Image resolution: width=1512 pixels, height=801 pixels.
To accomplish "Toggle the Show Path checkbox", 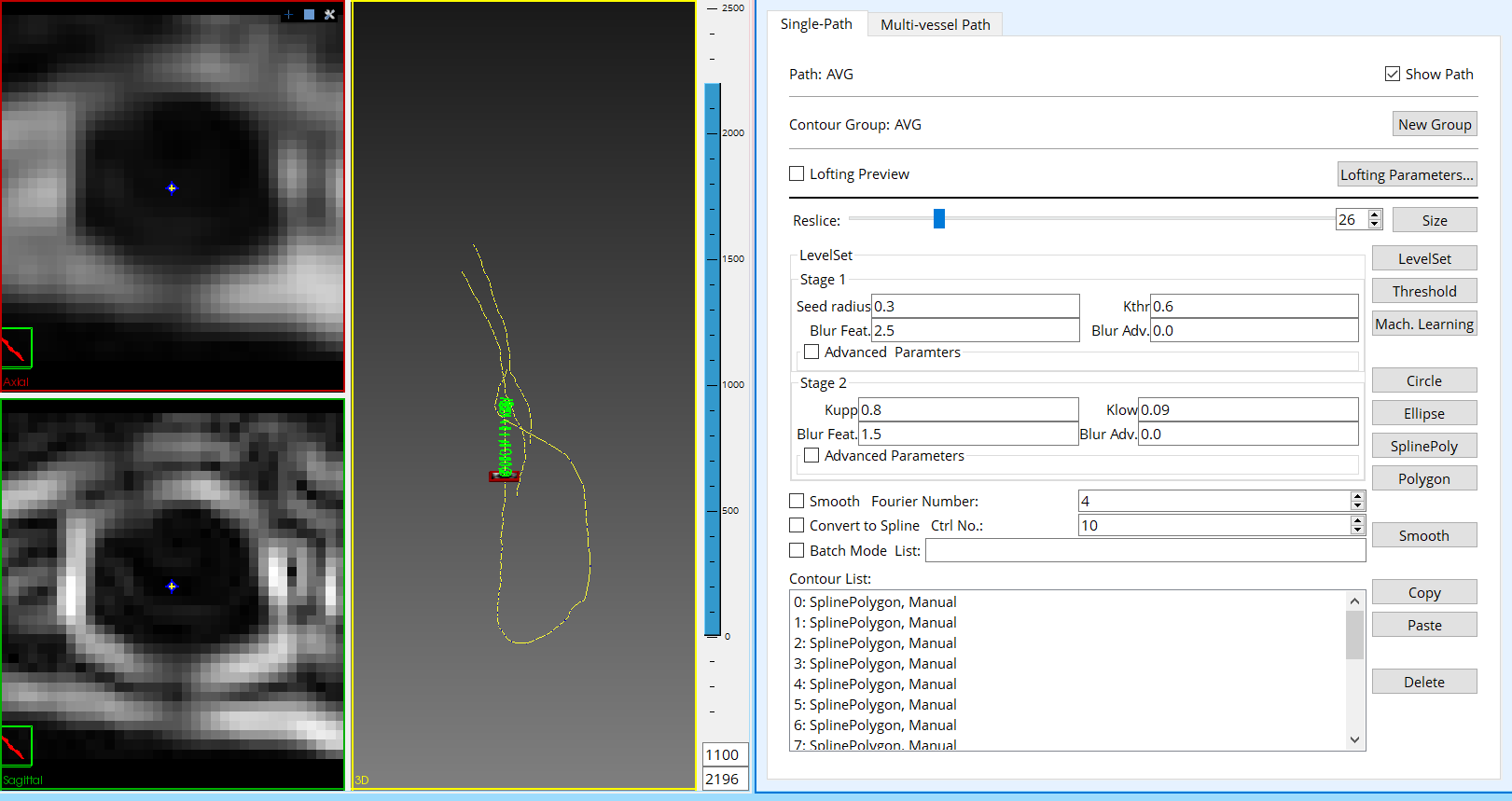I will 1393,74.
